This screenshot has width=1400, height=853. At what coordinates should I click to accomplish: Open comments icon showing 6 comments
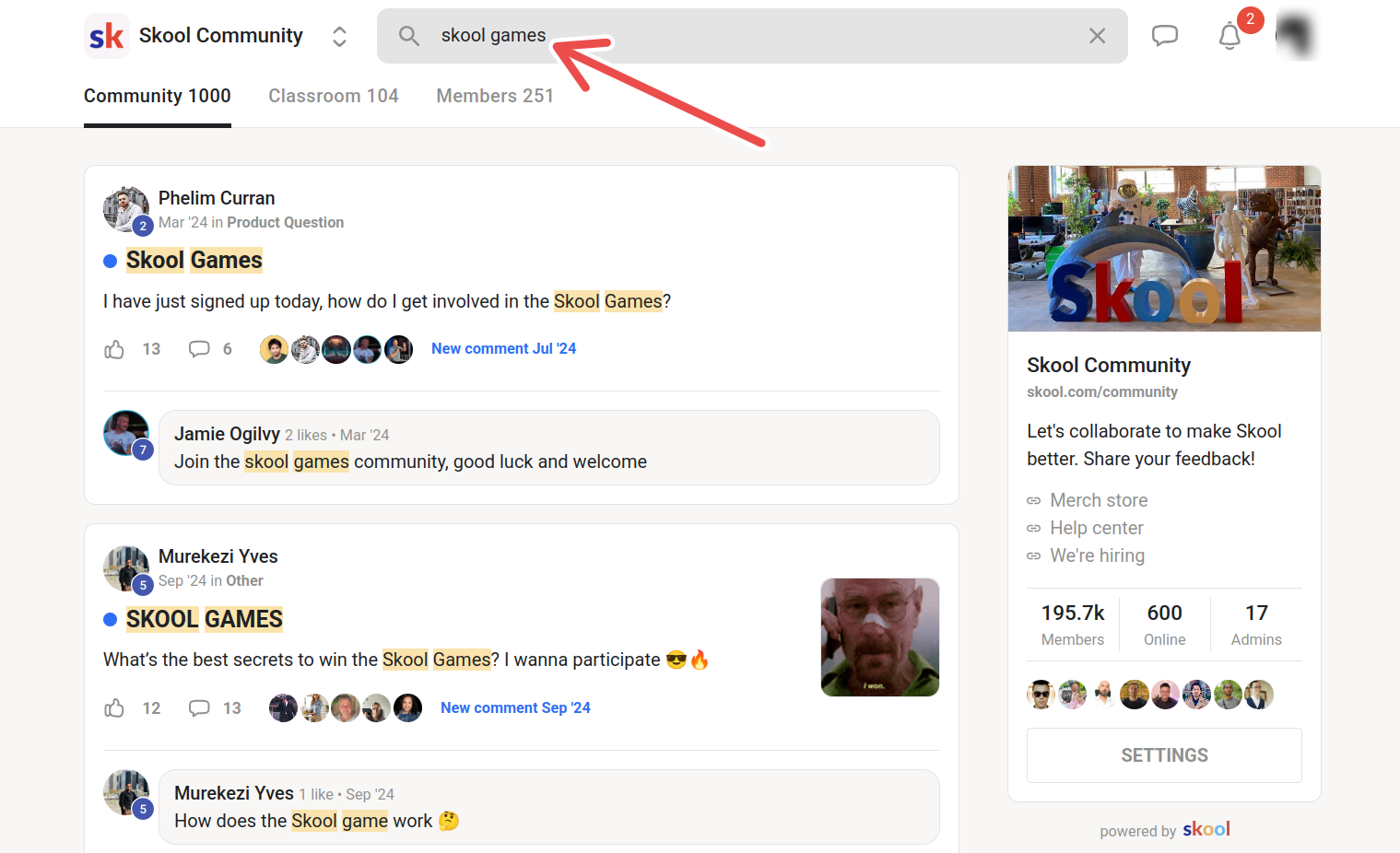199,349
